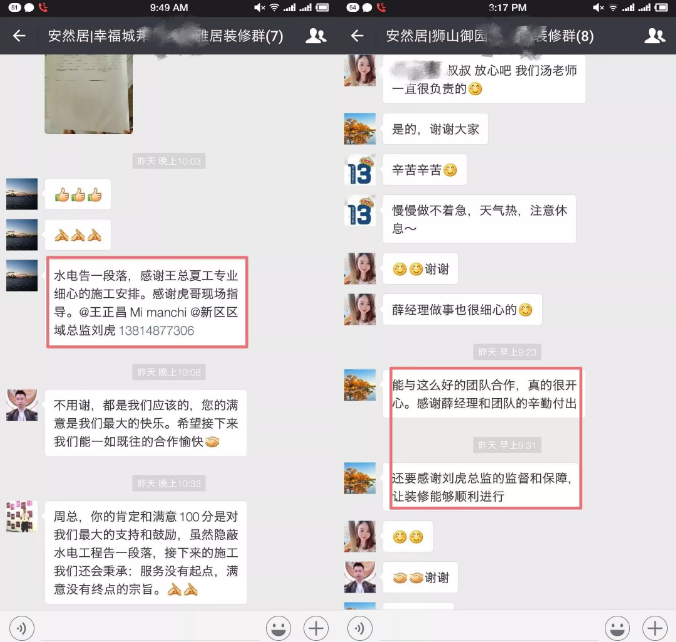This screenshot has width=676, height=642.
Task: Open the plus attachments menu in the right chat
Action: 654,628
